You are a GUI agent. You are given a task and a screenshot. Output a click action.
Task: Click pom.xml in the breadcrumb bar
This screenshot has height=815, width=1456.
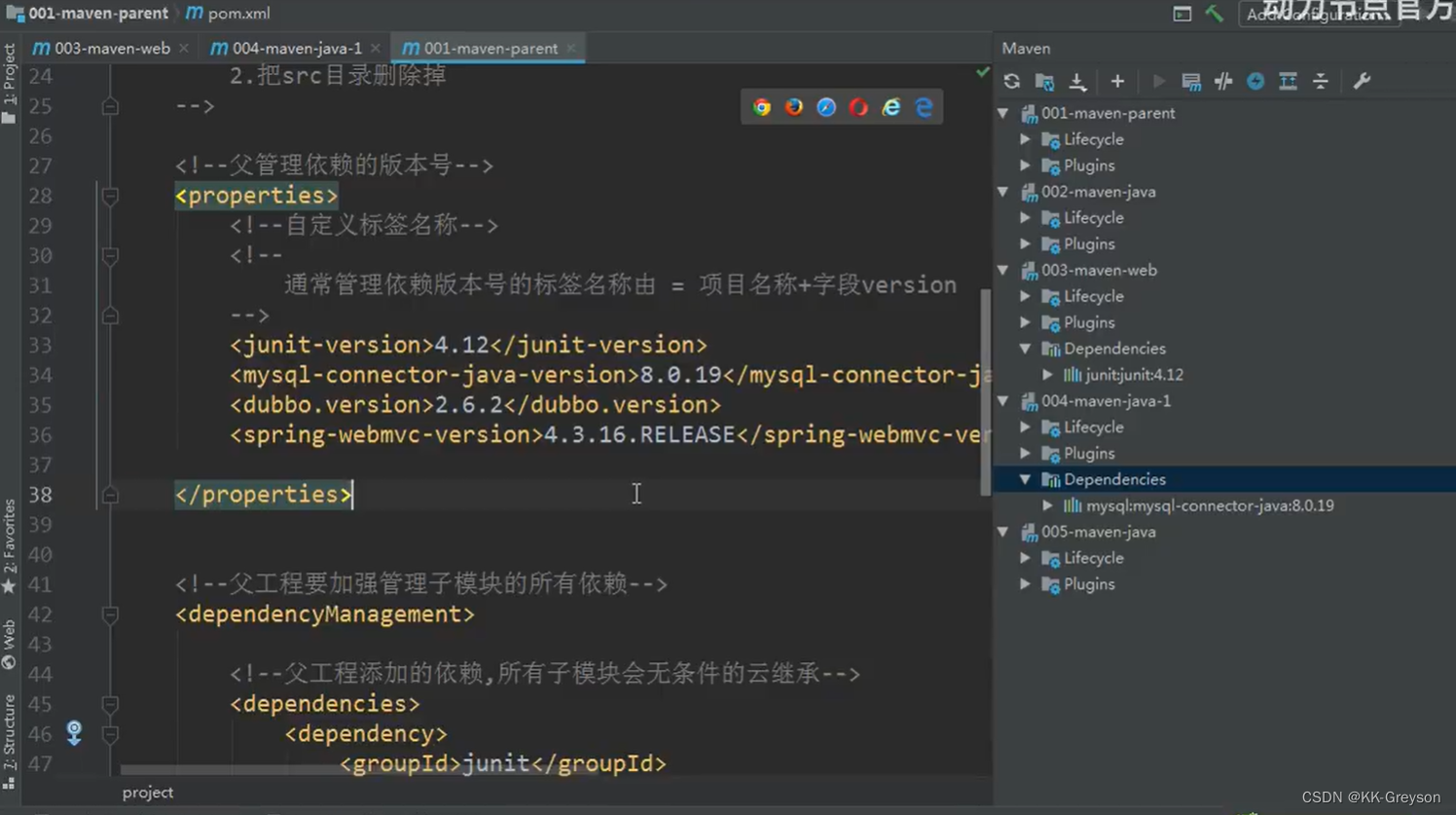pos(229,14)
